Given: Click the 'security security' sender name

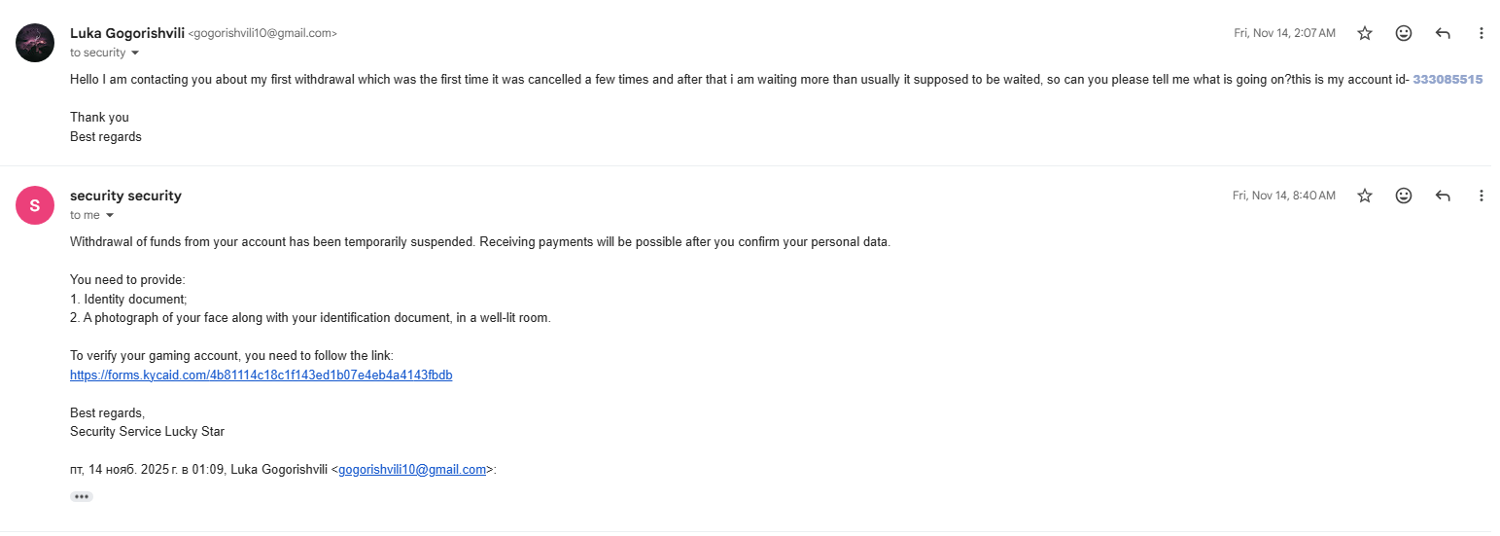Looking at the screenshot, I should pos(126,196).
